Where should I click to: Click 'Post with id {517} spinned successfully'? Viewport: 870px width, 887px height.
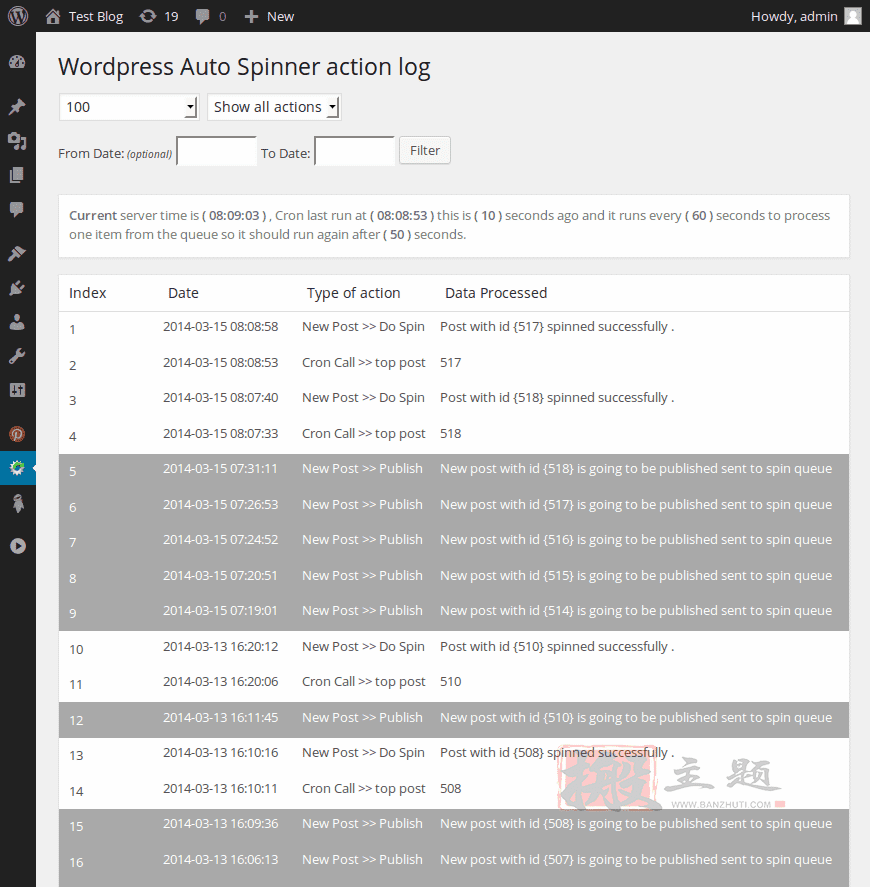pyautogui.click(x=557, y=326)
